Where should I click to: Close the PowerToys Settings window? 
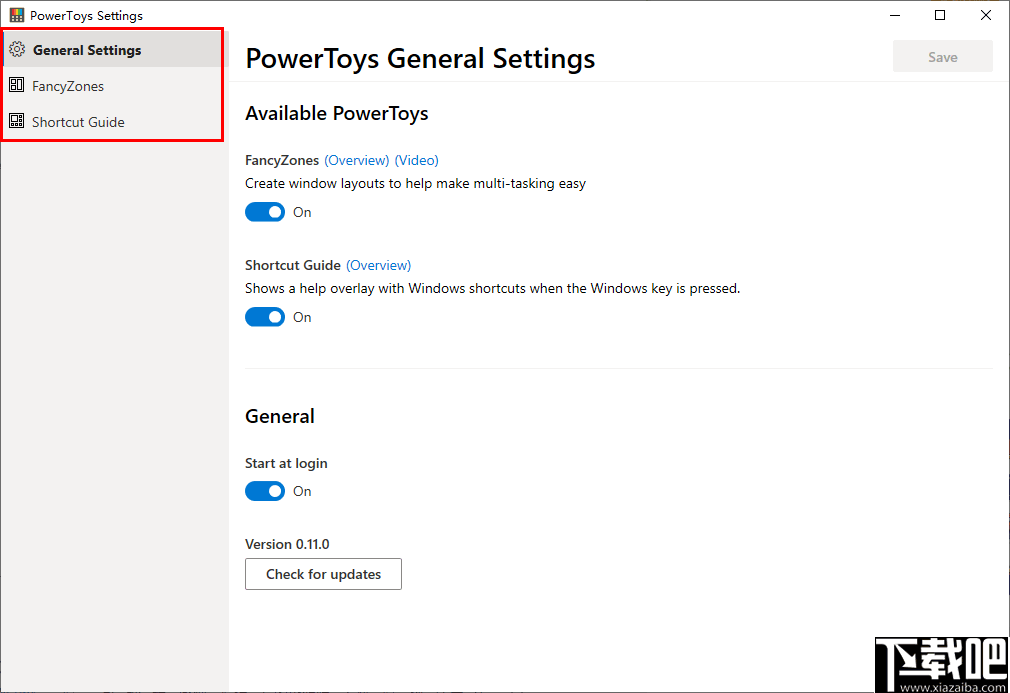[x=985, y=15]
